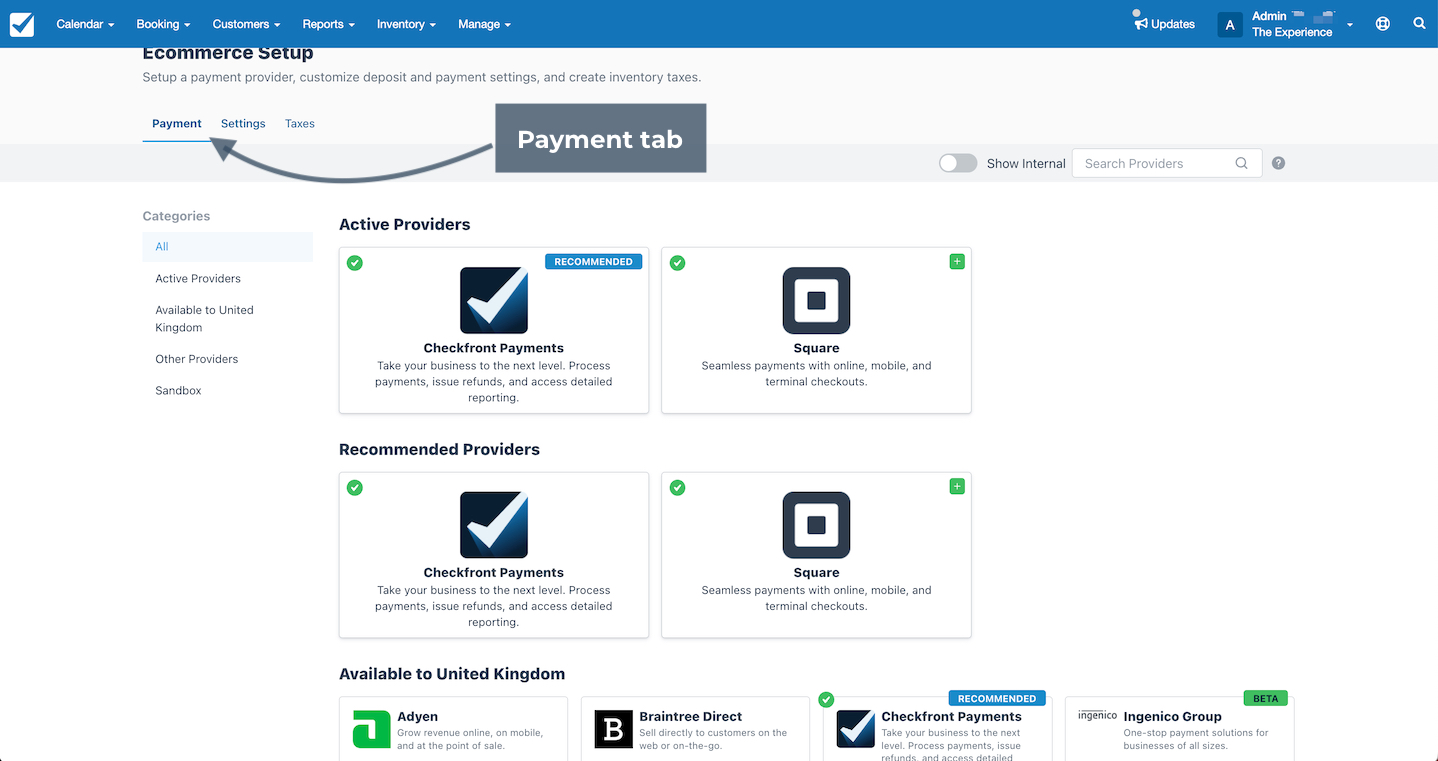Open the Ingenico Group provider title

(x=1173, y=717)
